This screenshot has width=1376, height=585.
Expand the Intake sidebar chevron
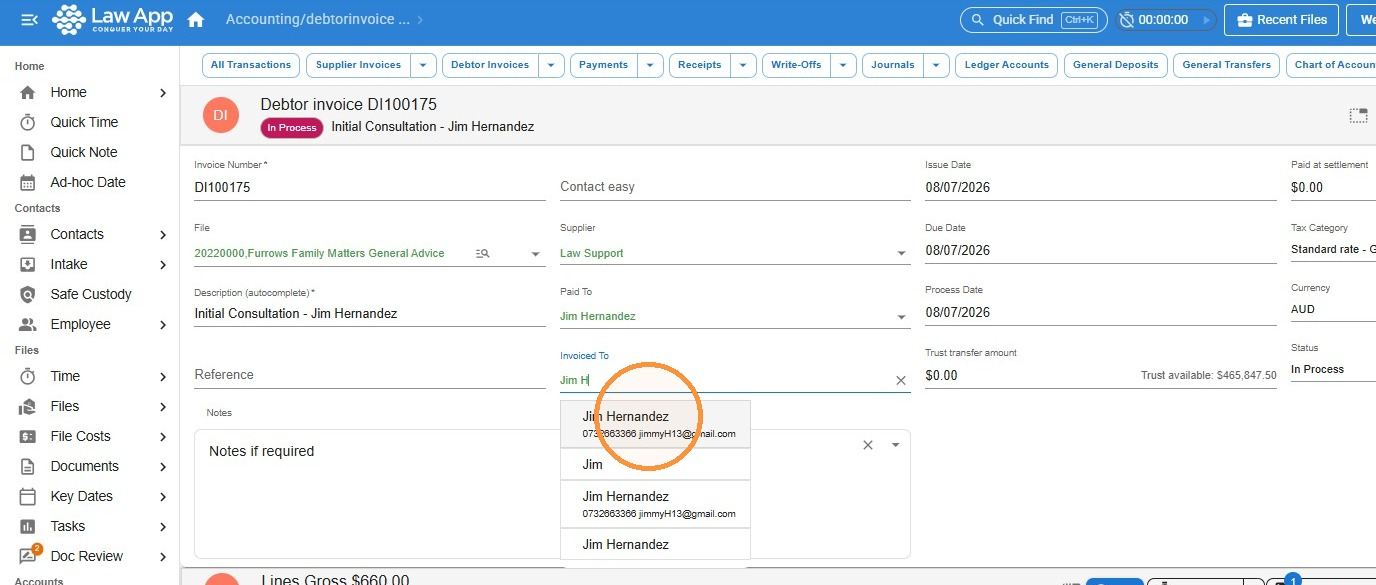click(163, 264)
